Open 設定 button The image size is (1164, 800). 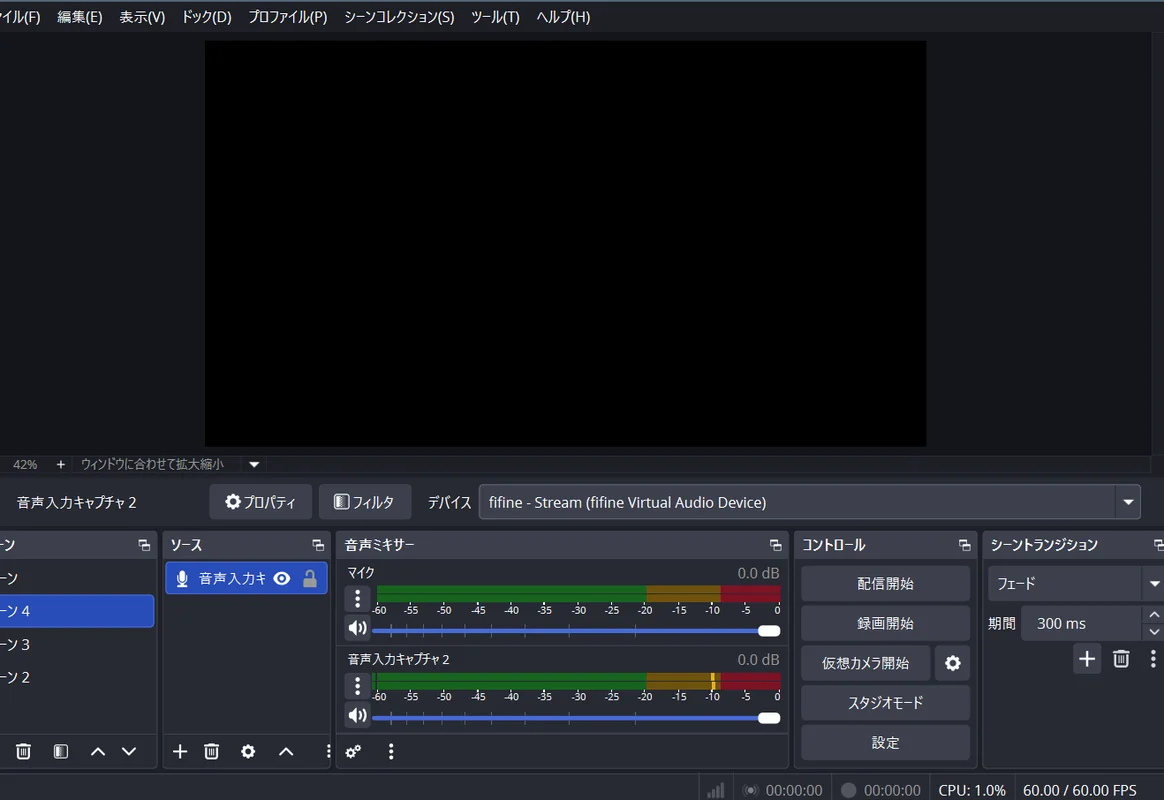885,742
